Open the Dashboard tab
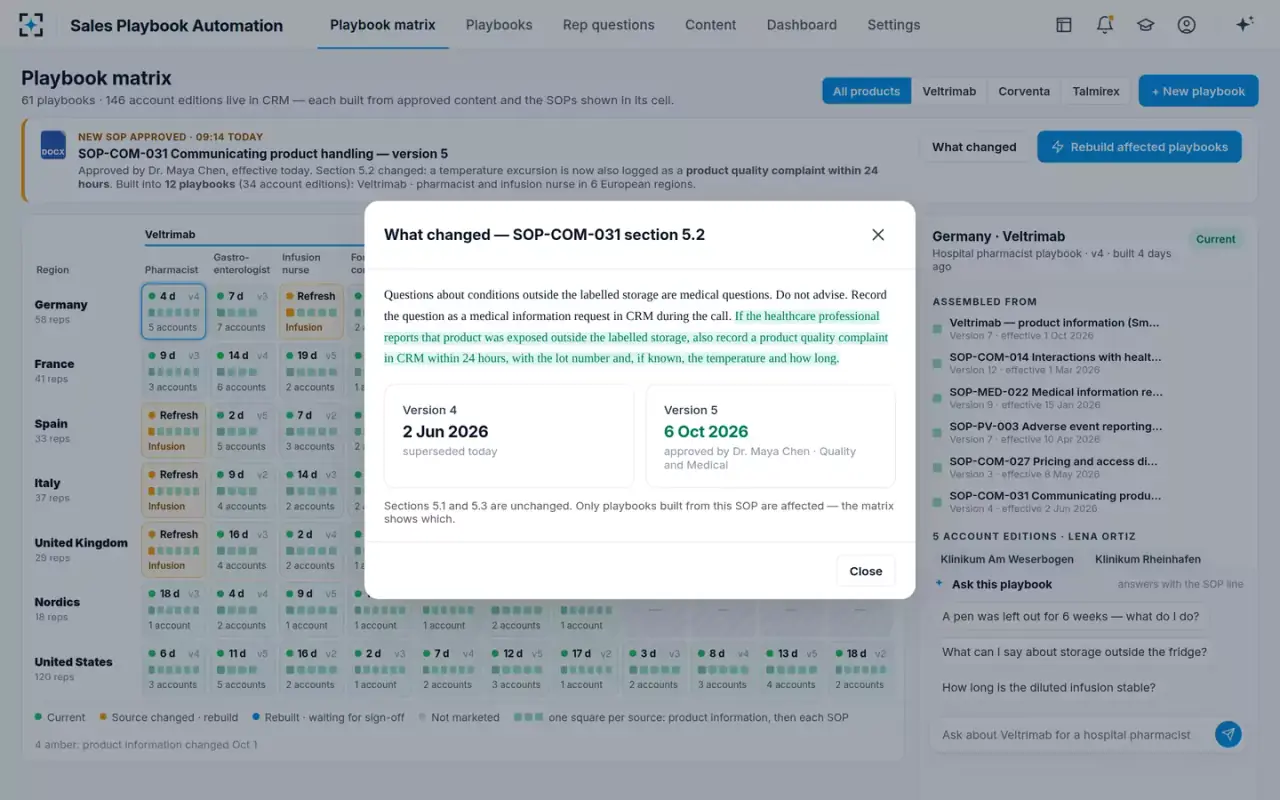 [x=802, y=25]
